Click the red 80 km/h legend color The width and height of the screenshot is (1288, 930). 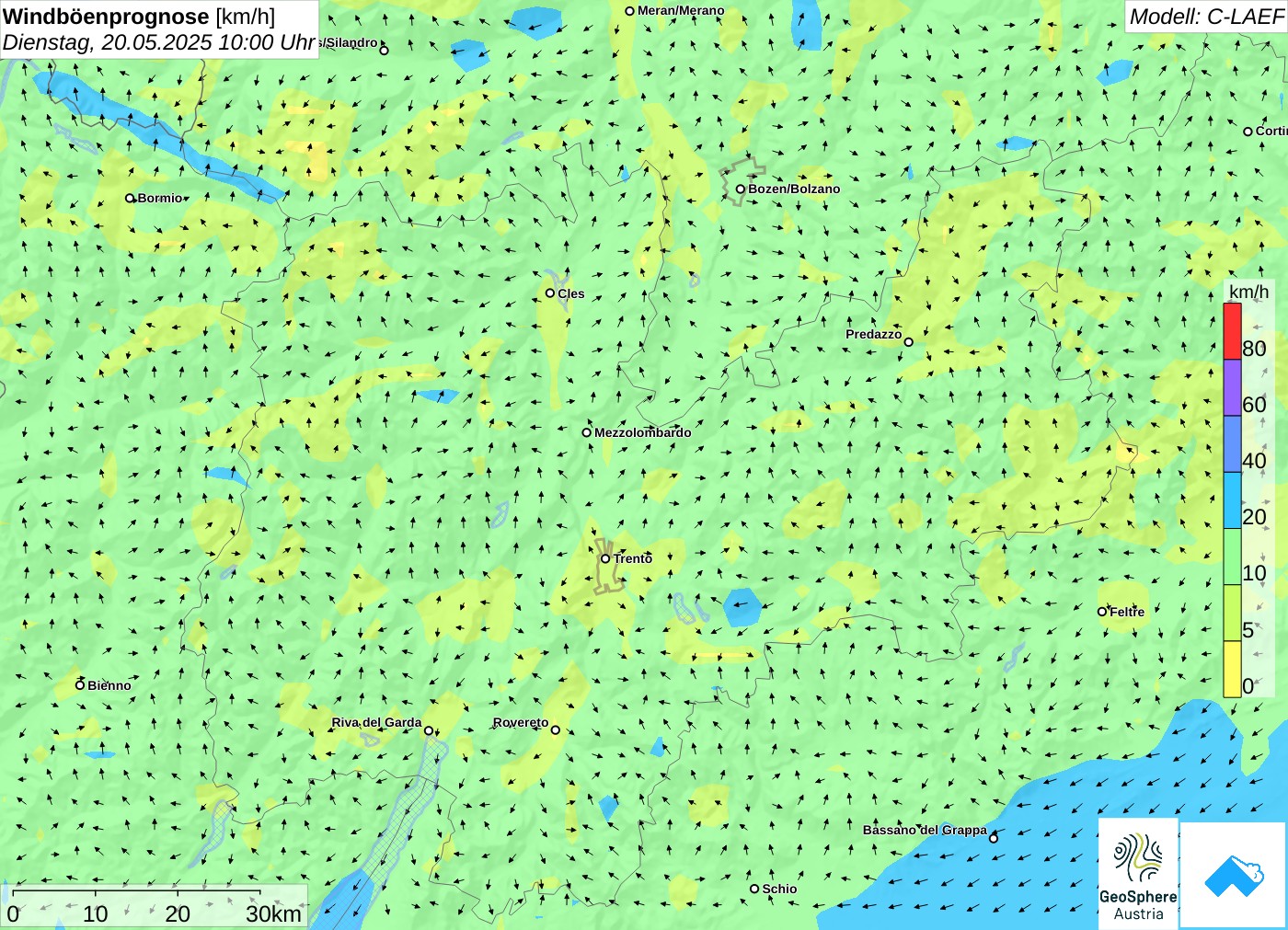pyautogui.click(x=1232, y=331)
